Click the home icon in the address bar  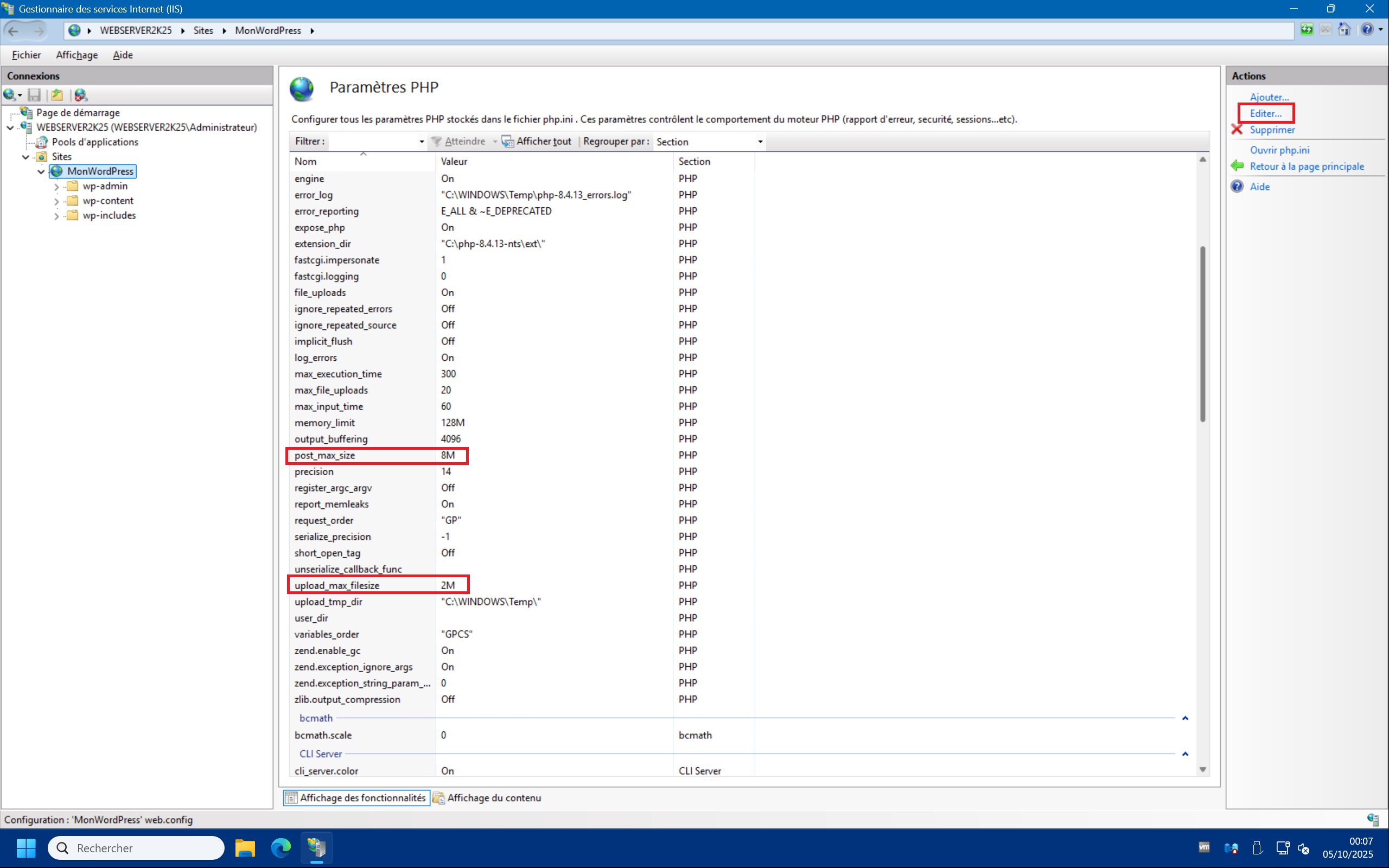click(1344, 30)
